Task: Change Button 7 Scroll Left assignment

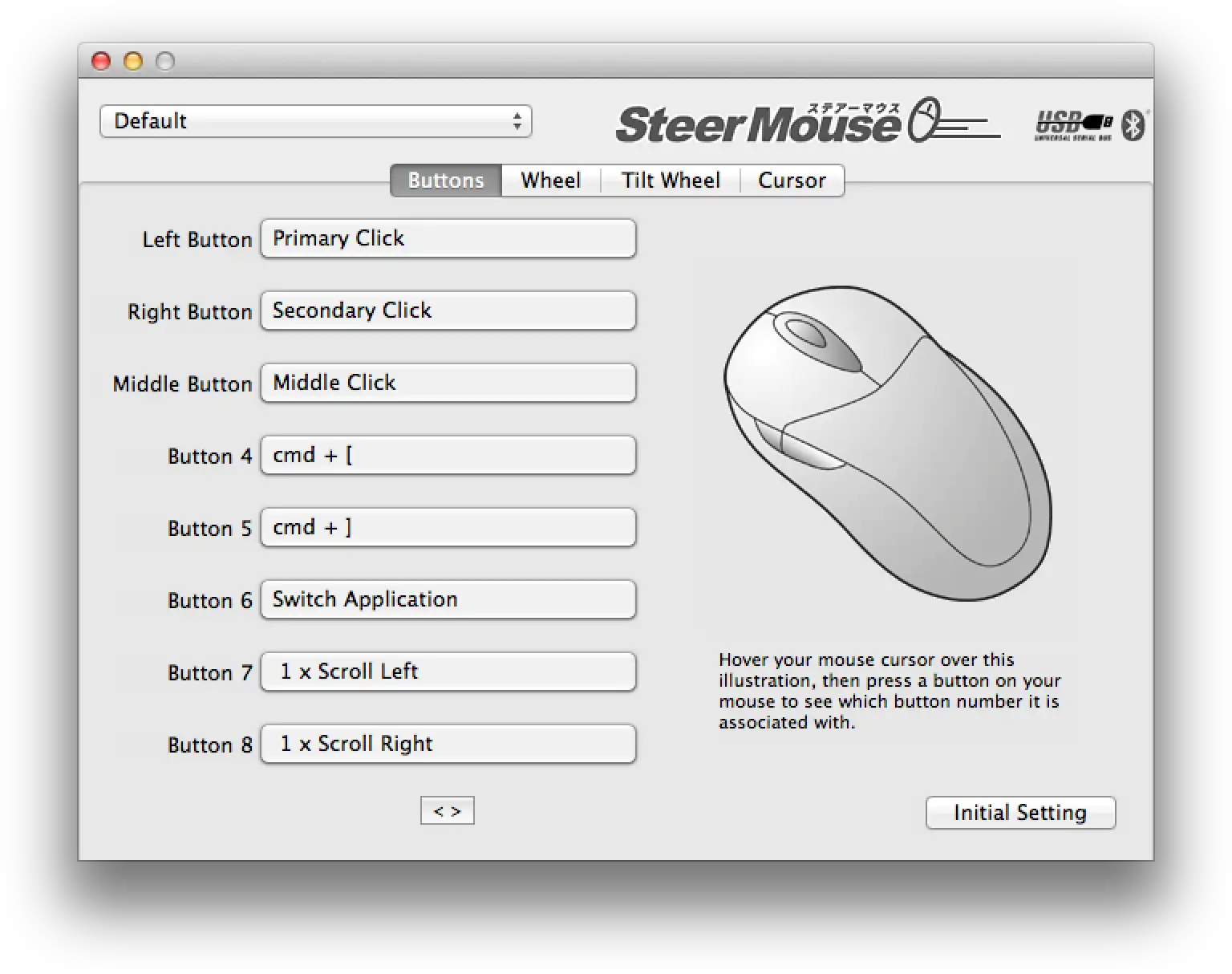Action: pos(448,672)
